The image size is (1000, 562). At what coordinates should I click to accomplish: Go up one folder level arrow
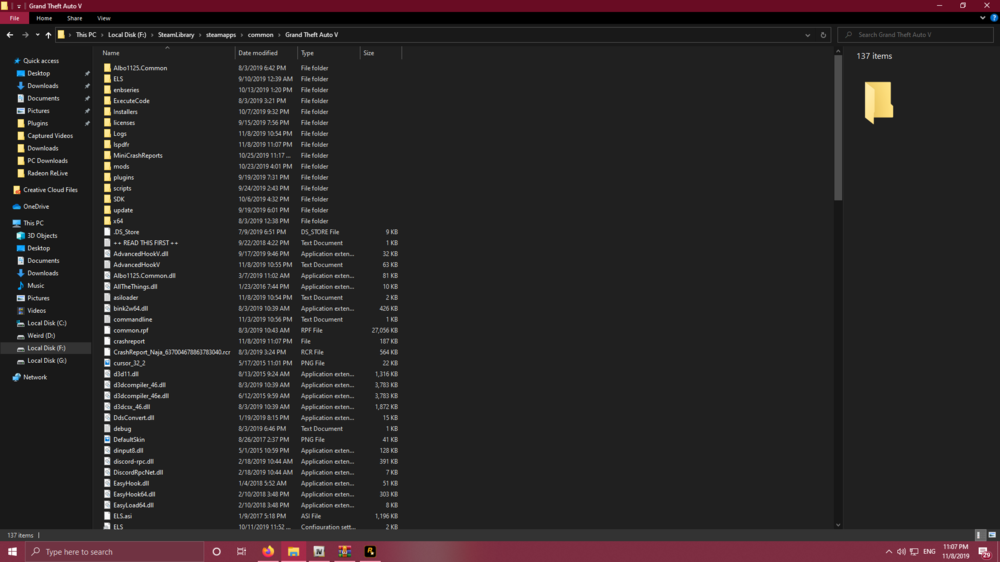click(x=48, y=35)
